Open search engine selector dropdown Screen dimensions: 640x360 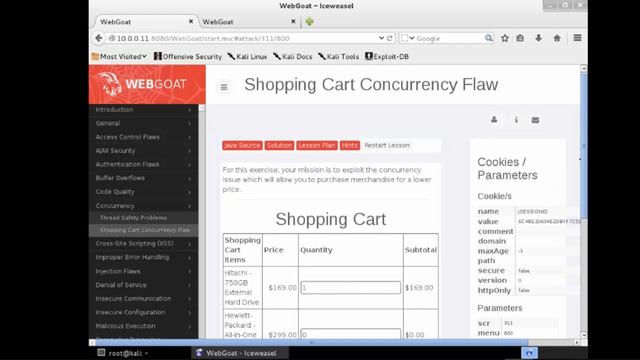point(408,38)
